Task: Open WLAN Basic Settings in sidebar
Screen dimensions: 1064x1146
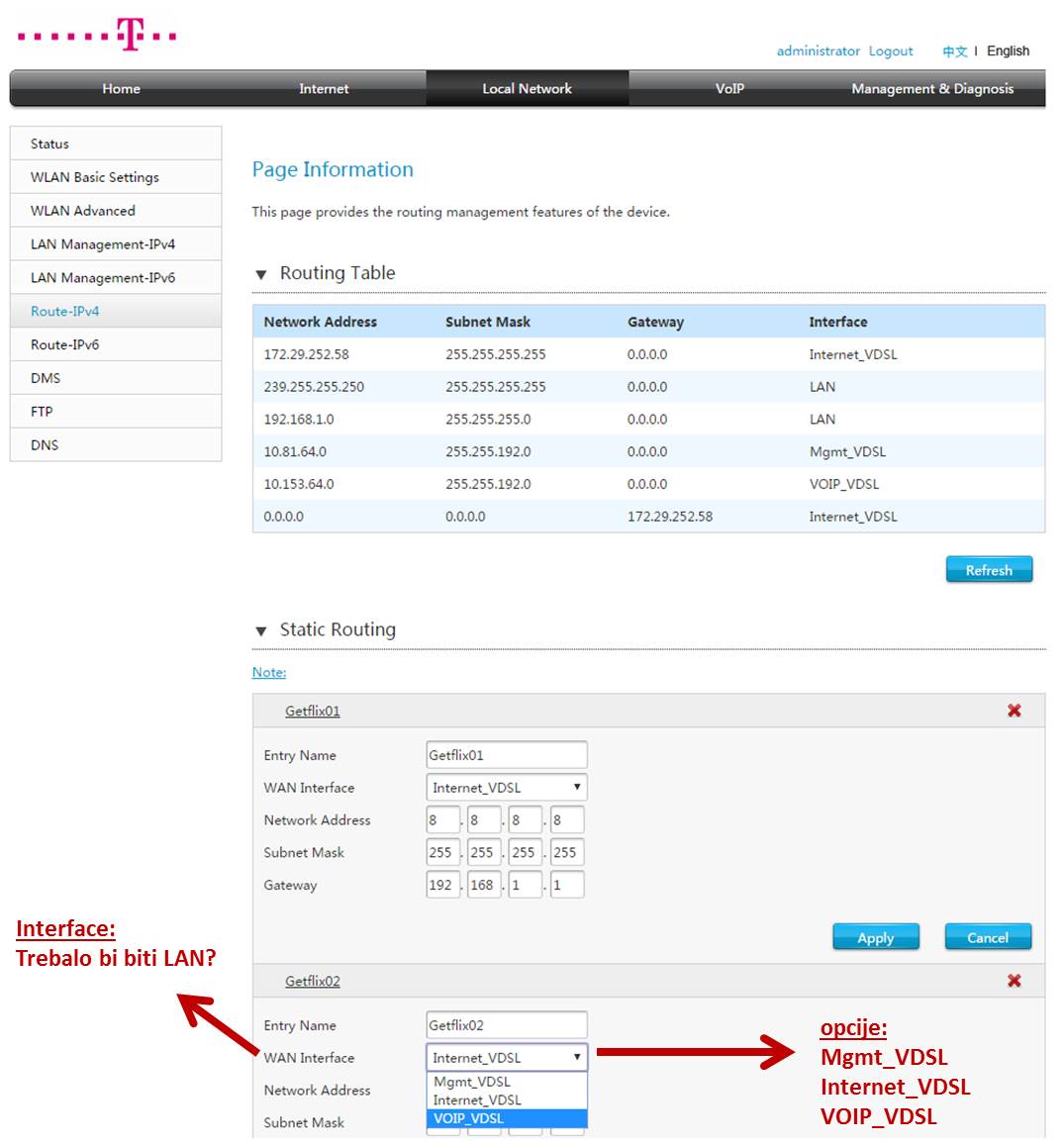Action: [x=95, y=177]
